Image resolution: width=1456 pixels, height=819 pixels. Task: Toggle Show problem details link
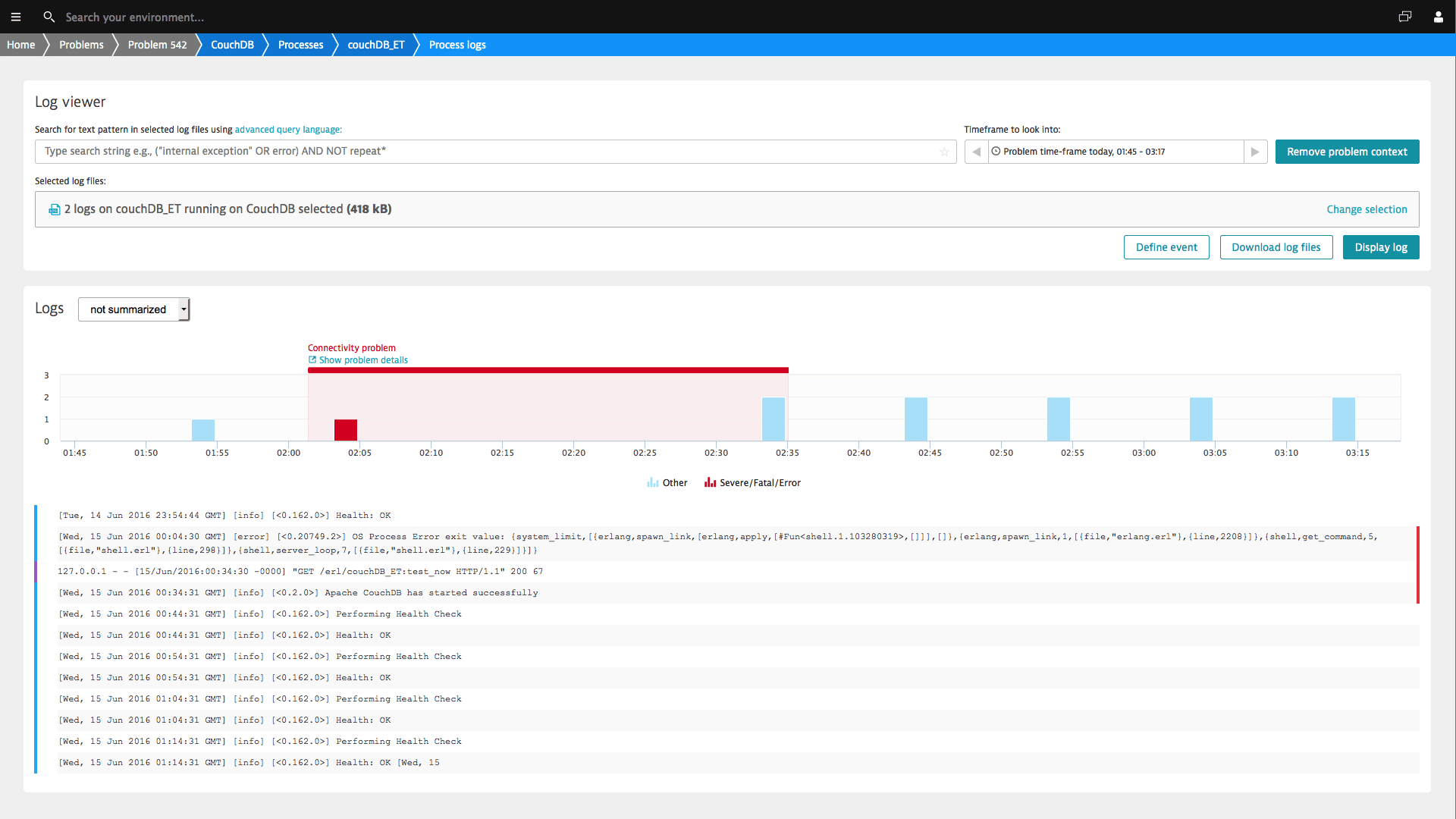point(357,360)
